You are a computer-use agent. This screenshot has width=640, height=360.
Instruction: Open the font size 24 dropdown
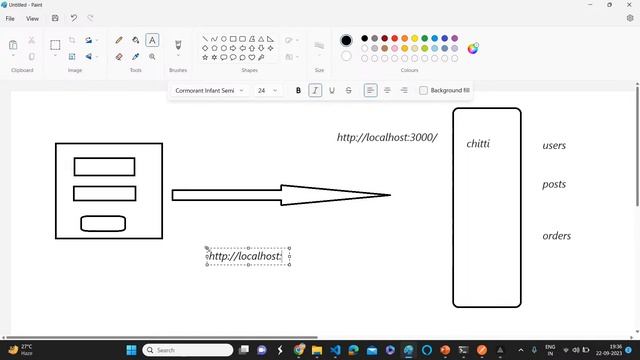click(x=267, y=90)
